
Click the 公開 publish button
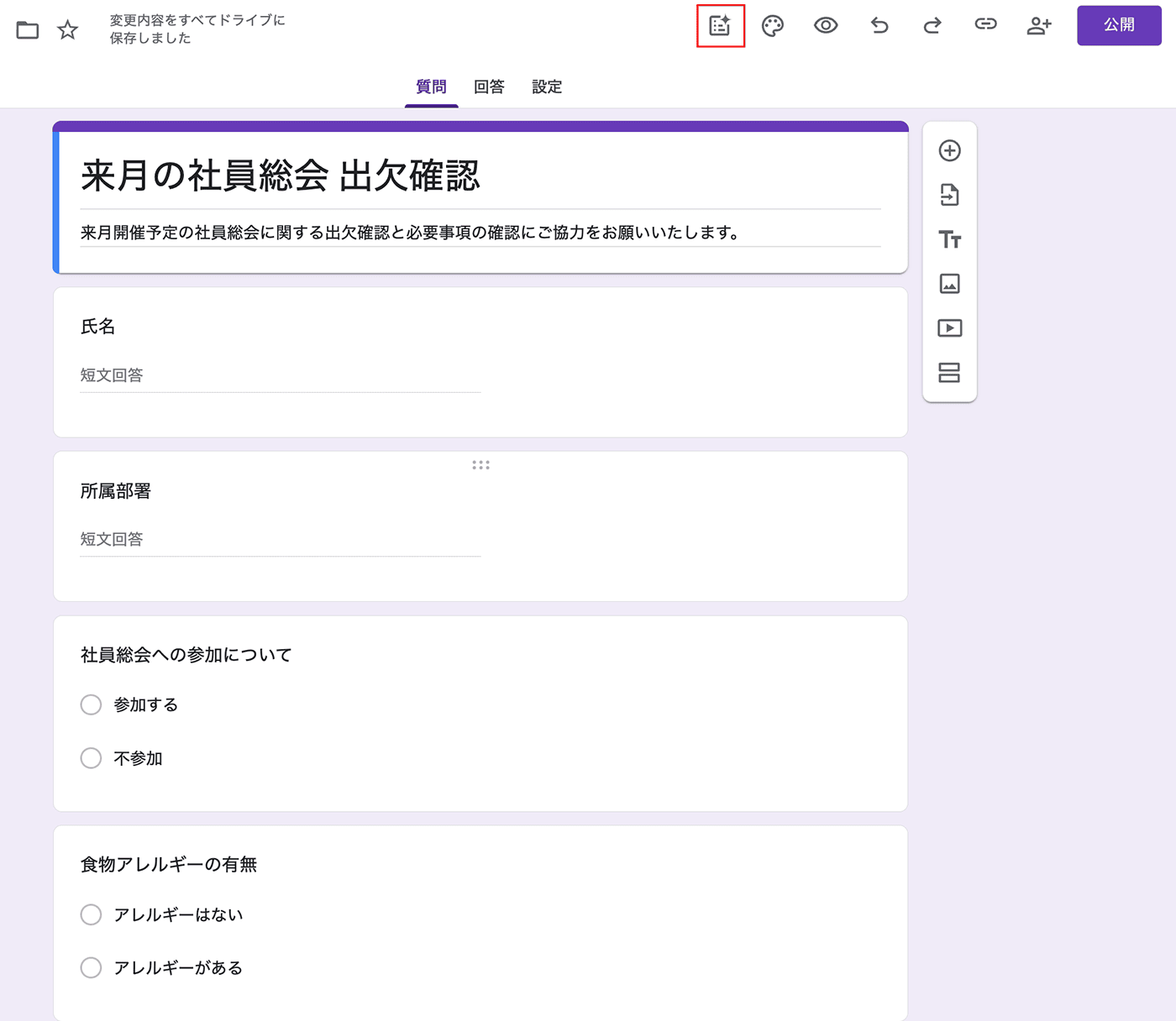coord(1119,25)
